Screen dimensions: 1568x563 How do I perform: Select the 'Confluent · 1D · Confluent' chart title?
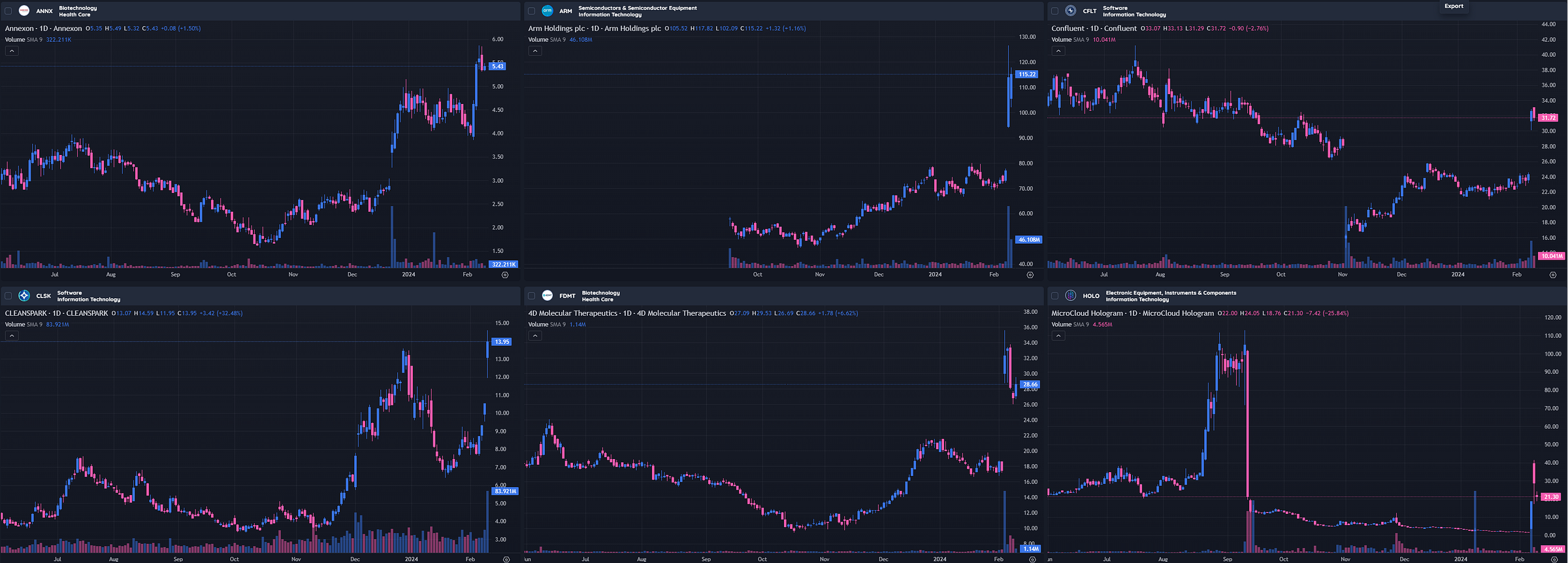coord(1094,28)
